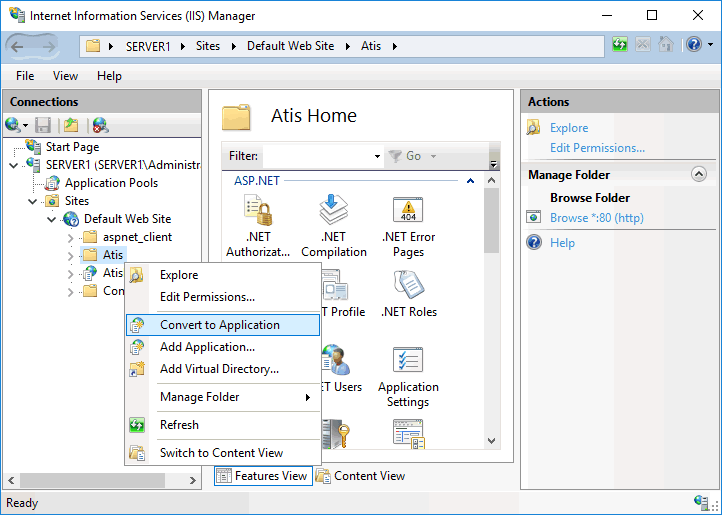Click Default Web Site in the breadcrumb

coord(291,46)
